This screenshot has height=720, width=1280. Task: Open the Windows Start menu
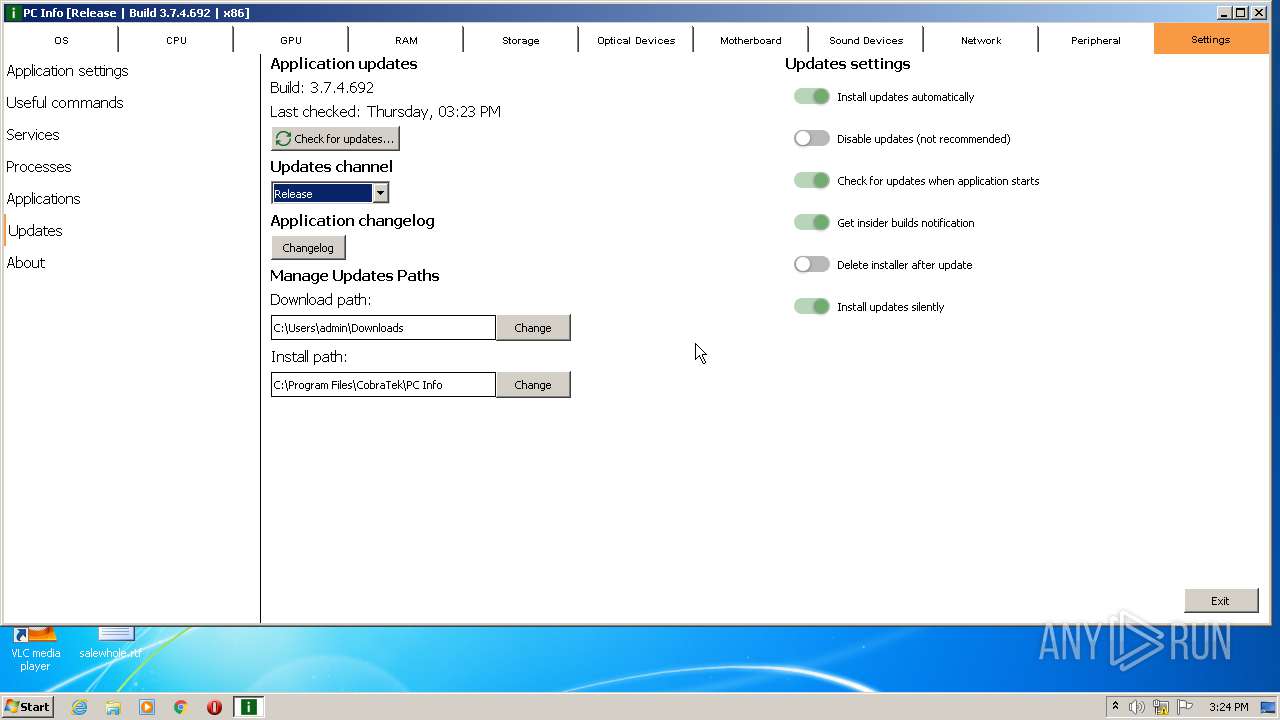[x=27, y=707]
